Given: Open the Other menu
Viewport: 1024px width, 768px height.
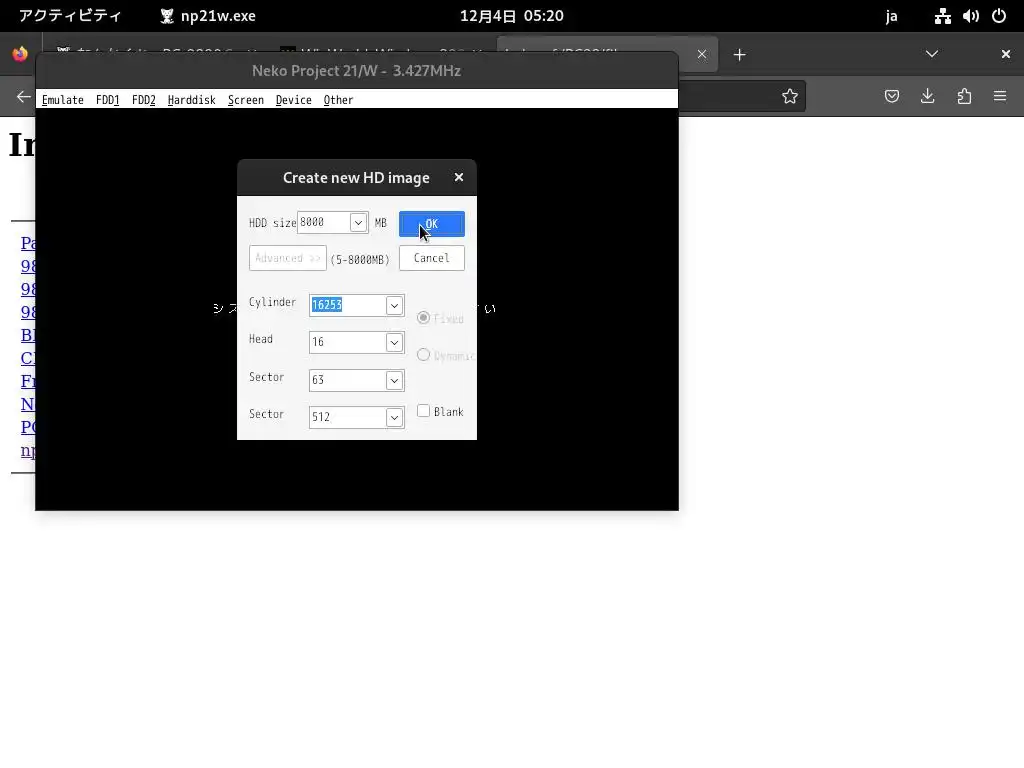Looking at the screenshot, I should pos(338,100).
